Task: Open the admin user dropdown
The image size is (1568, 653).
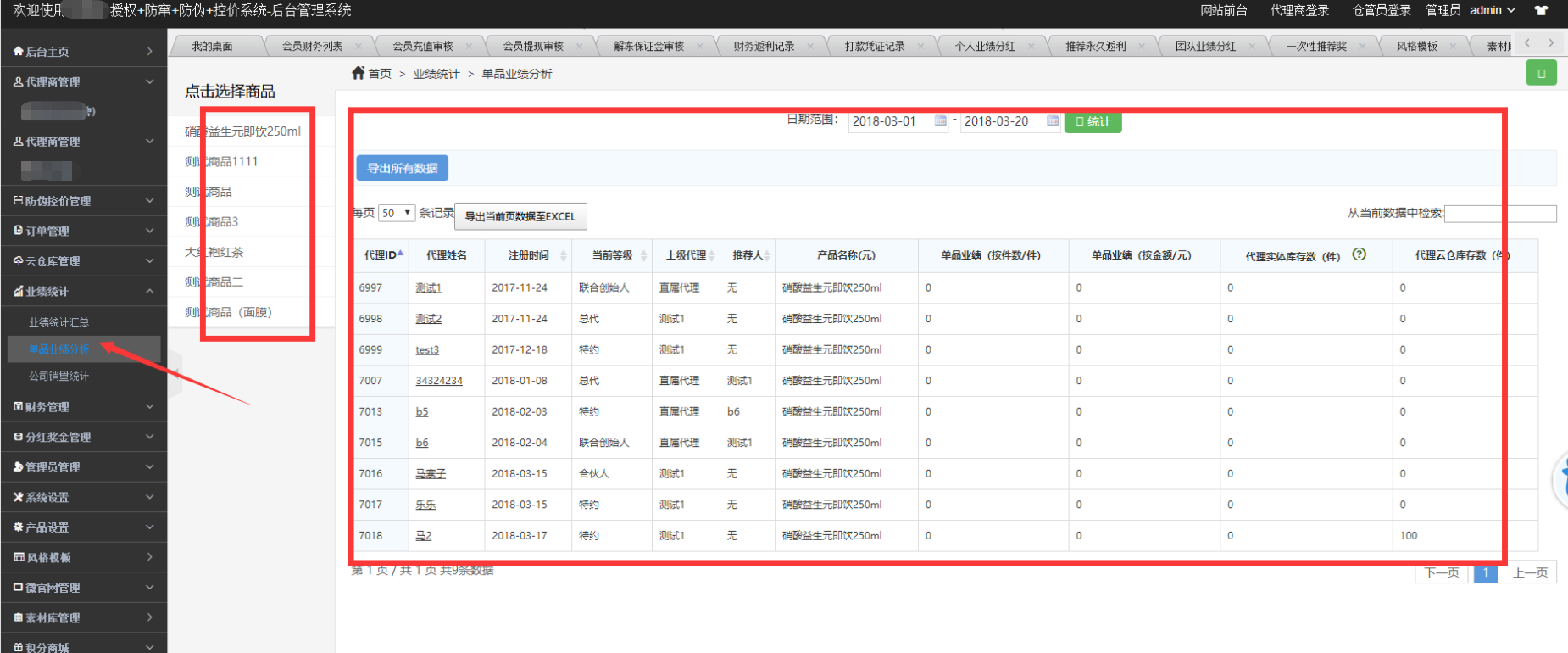Action: pyautogui.click(x=1493, y=10)
